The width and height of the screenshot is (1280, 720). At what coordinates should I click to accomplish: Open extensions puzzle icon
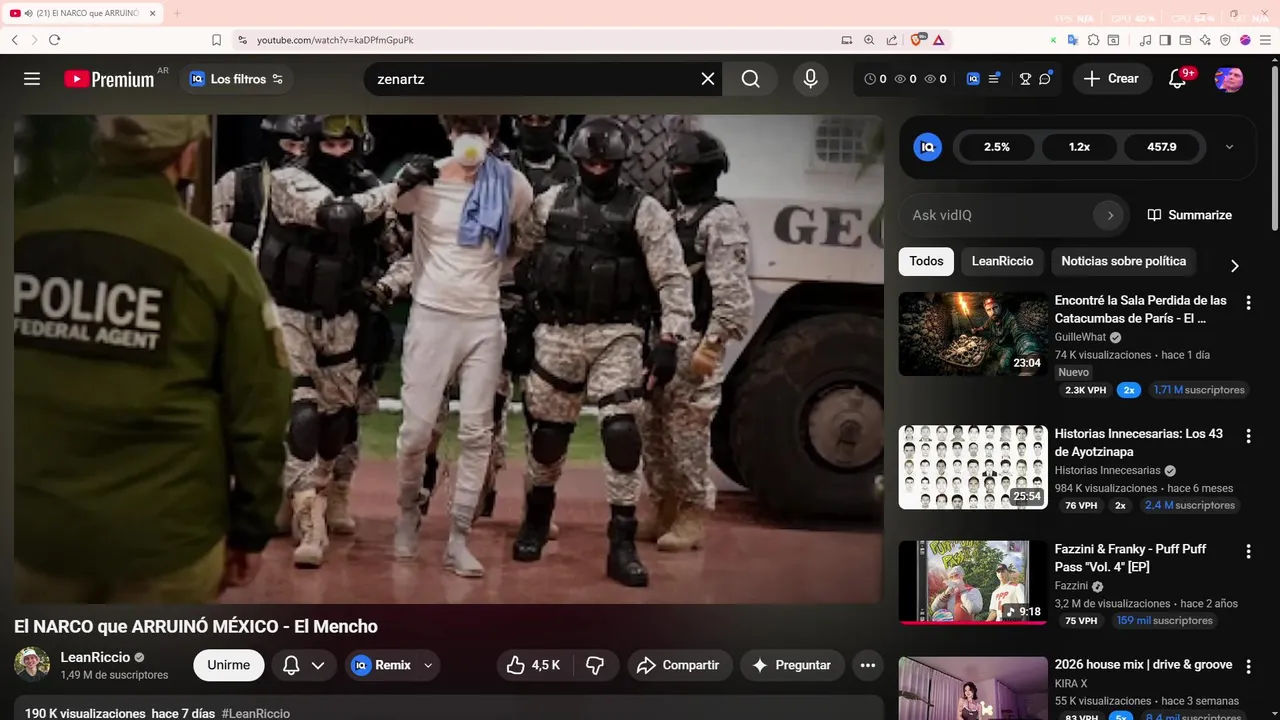point(1093,40)
